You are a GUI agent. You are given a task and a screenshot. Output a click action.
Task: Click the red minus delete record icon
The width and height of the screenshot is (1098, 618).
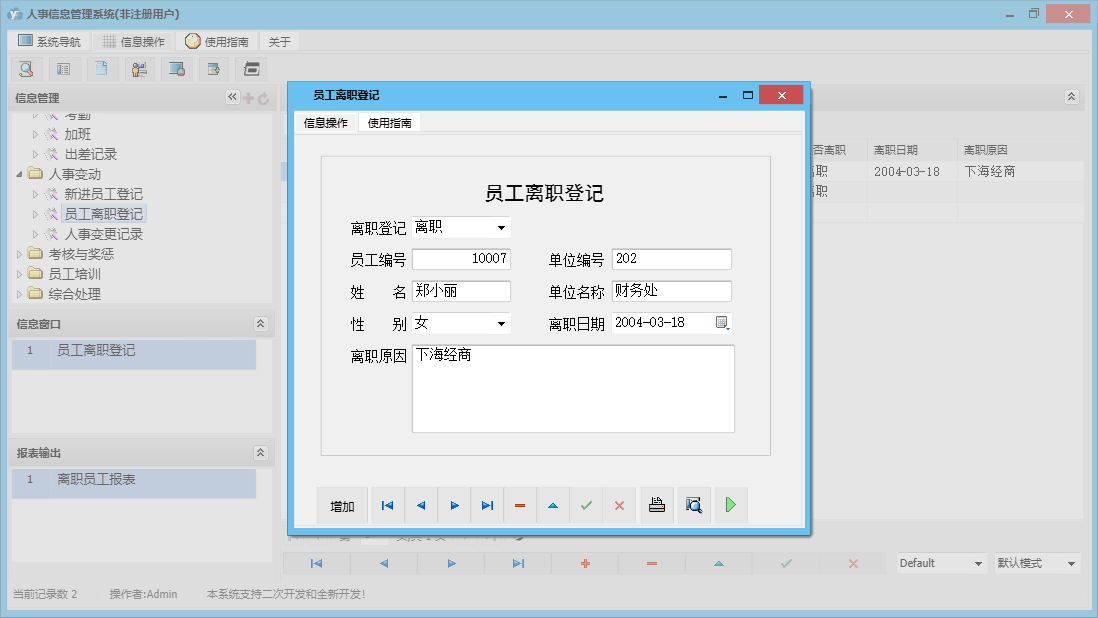520,505
